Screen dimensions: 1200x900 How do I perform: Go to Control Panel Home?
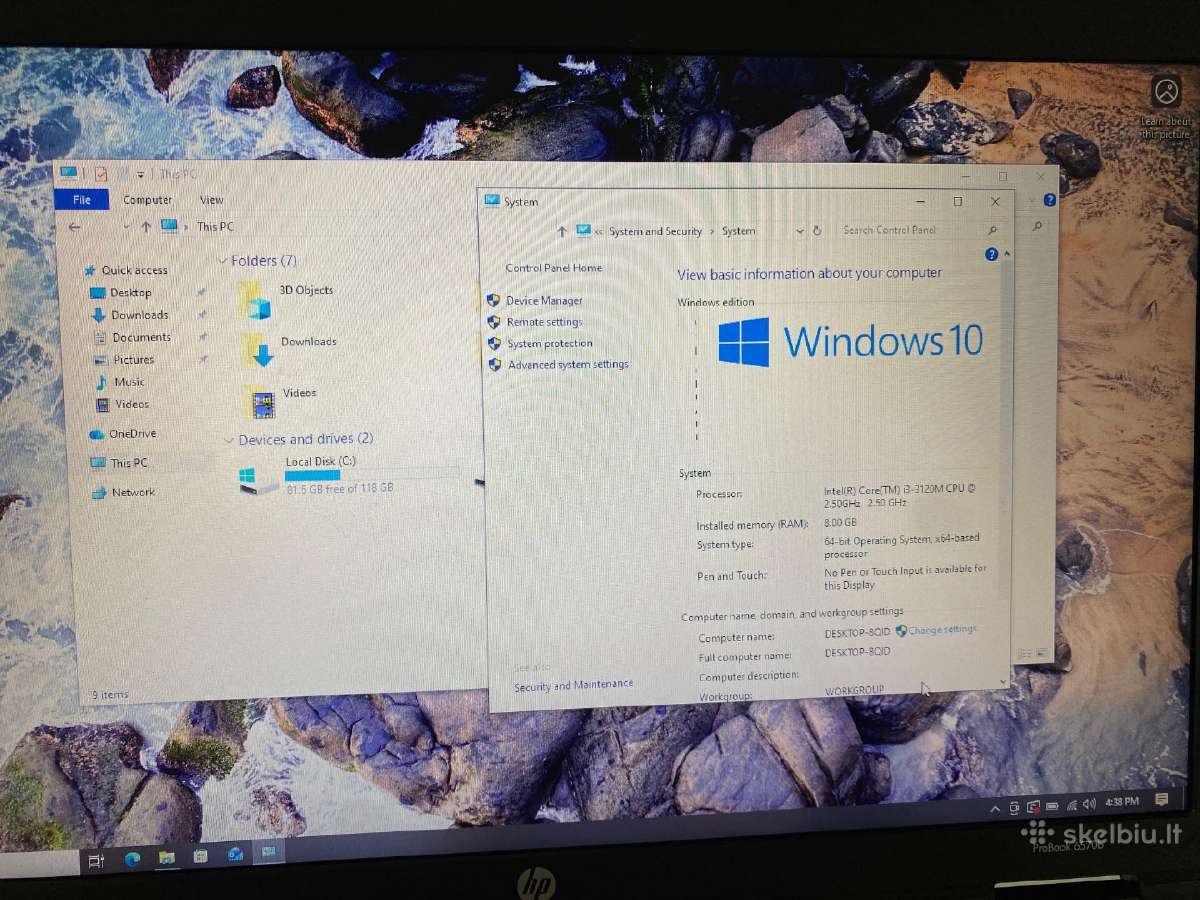553,268
